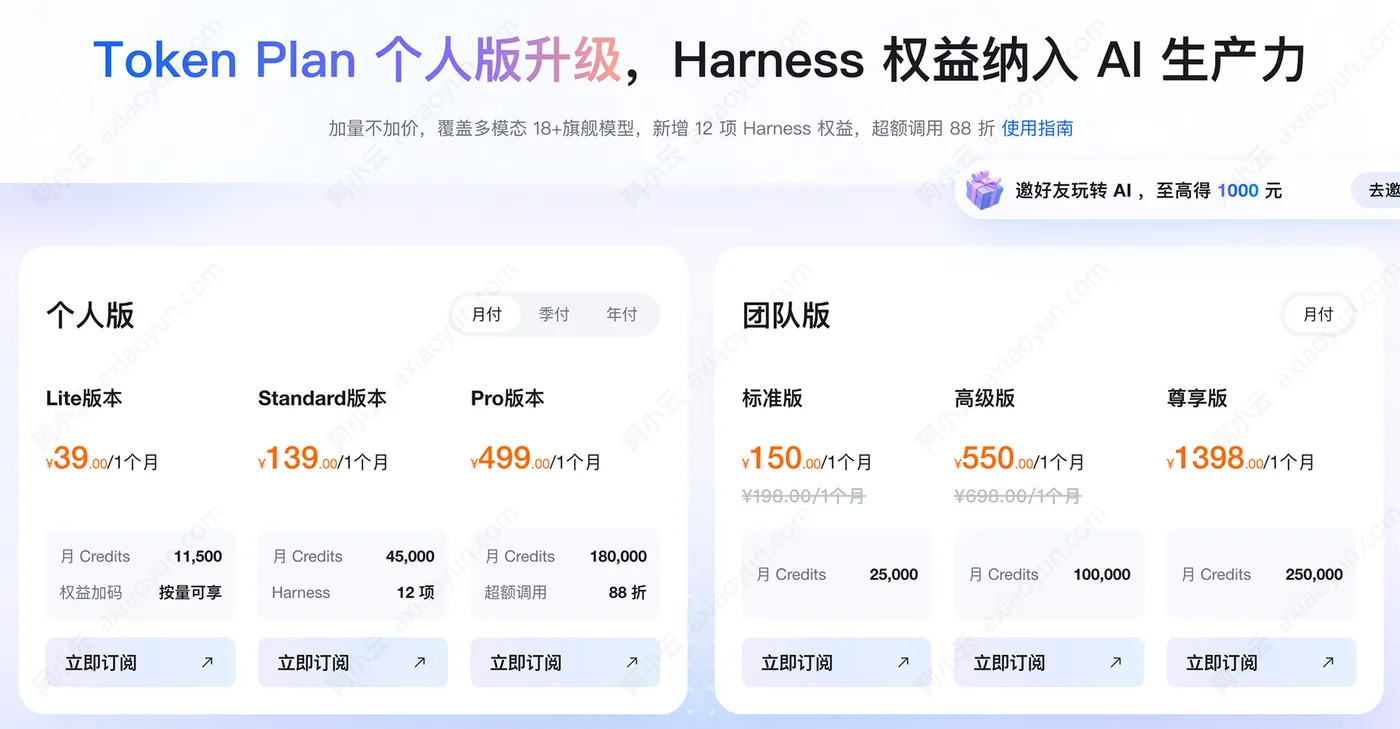Click arrow icon on 高级版 subscribe button
This screenshot has width=1400, height=729.
point(1115,662)
